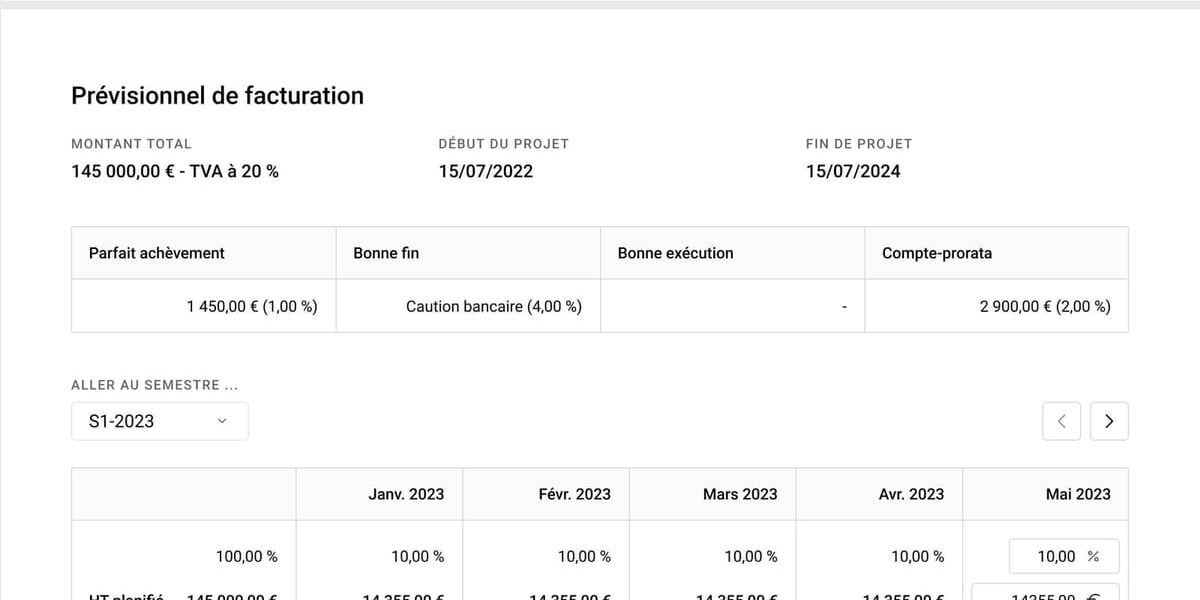Image resolution: width=1200 pixels, height=600 pixels.
Task: Click the Parfait achèvement header cell
Action: coord(157,253)
